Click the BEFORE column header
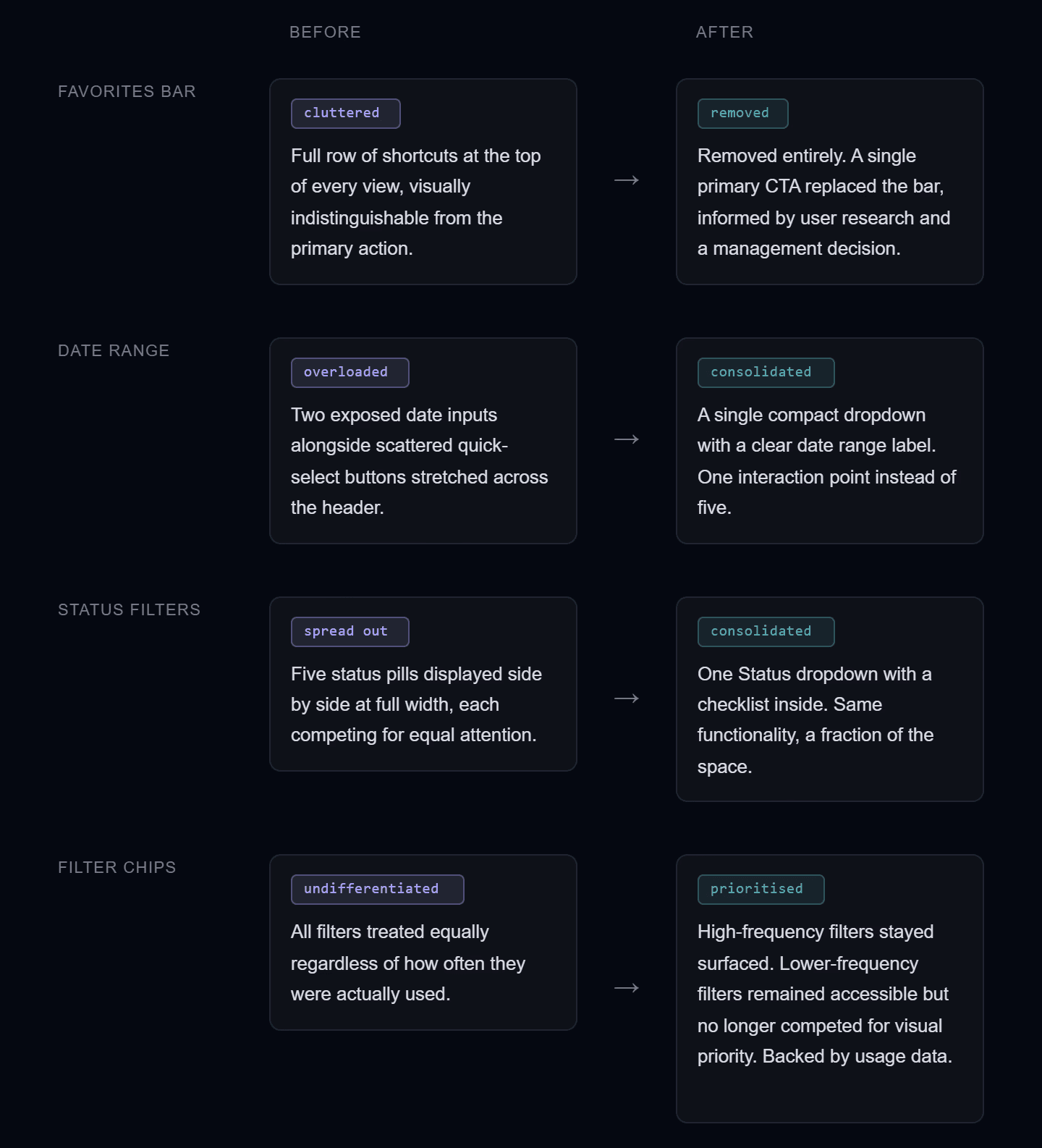 (x=325, y=32)
